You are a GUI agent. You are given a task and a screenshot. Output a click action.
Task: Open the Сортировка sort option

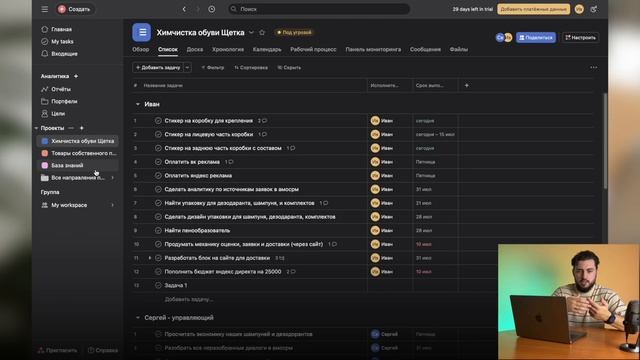(251, 68)
